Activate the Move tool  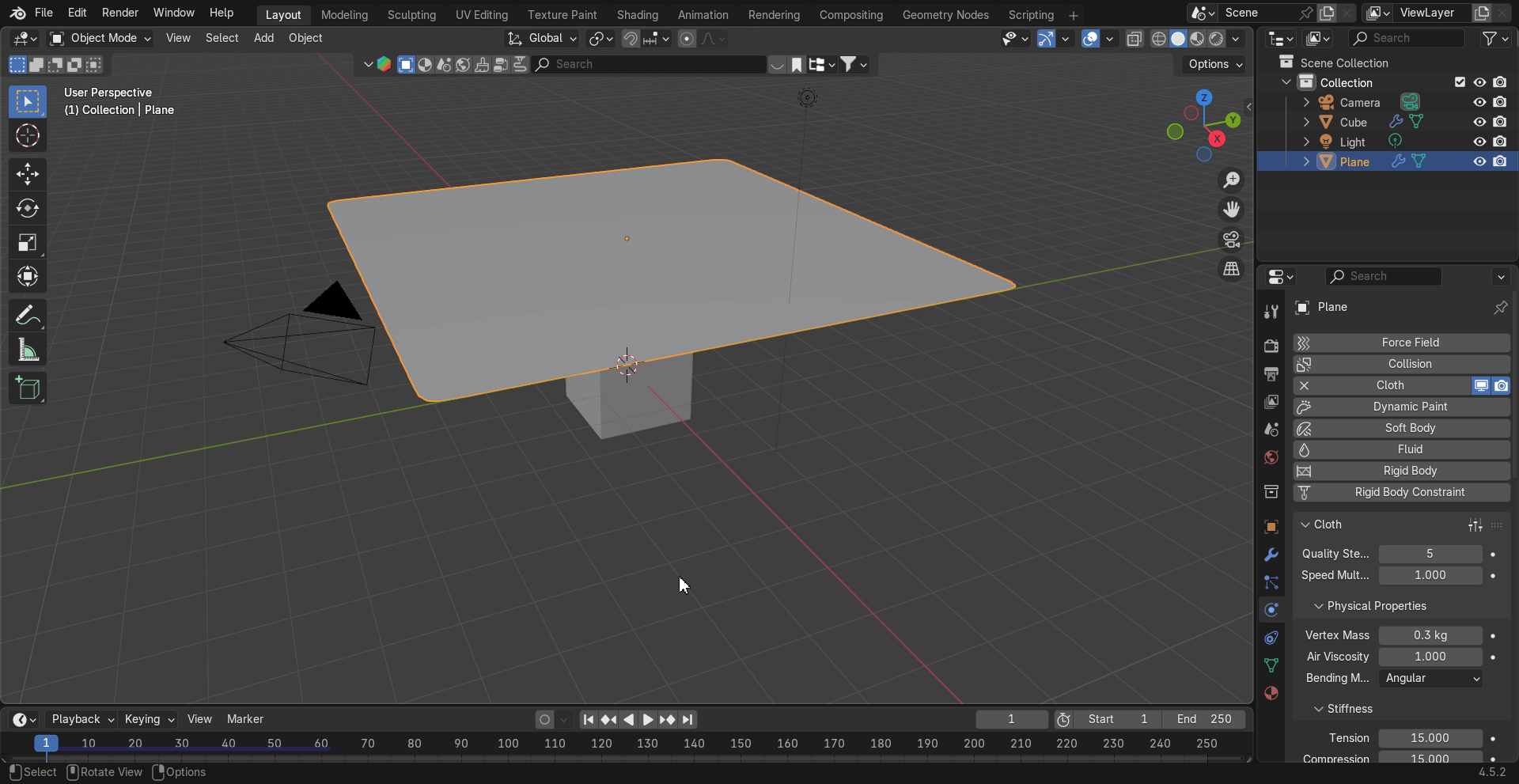pos(28,174)
